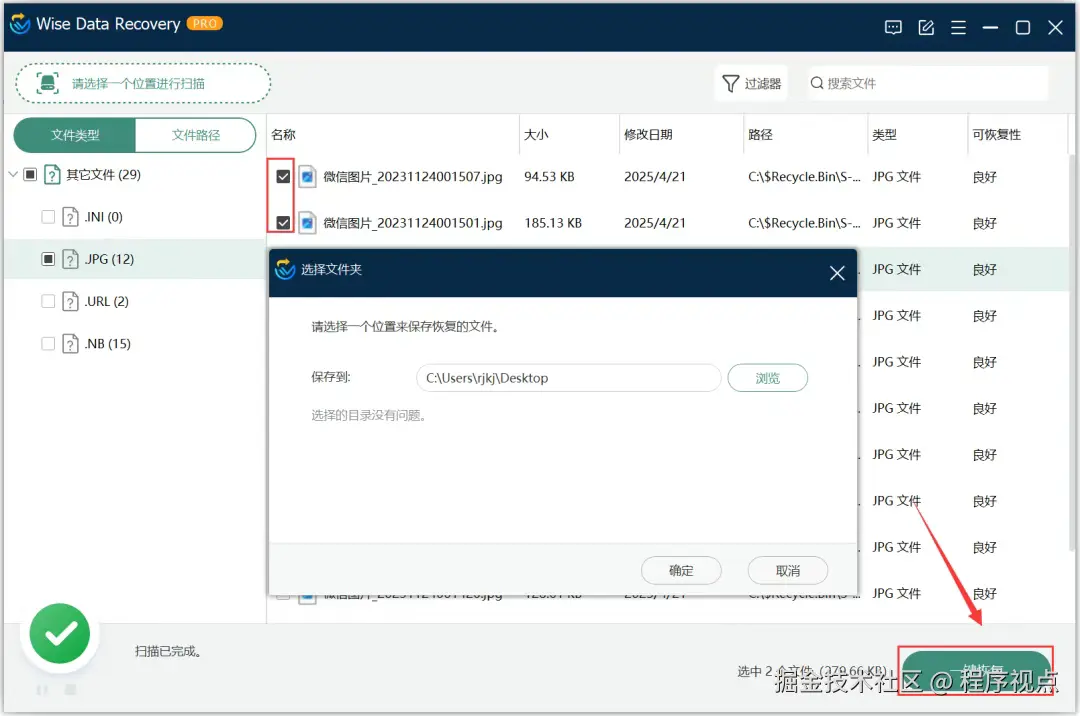Cancel with the 取消 button
The width and height of the screenshot is (1080, 716).
click(x=787, y=571)
